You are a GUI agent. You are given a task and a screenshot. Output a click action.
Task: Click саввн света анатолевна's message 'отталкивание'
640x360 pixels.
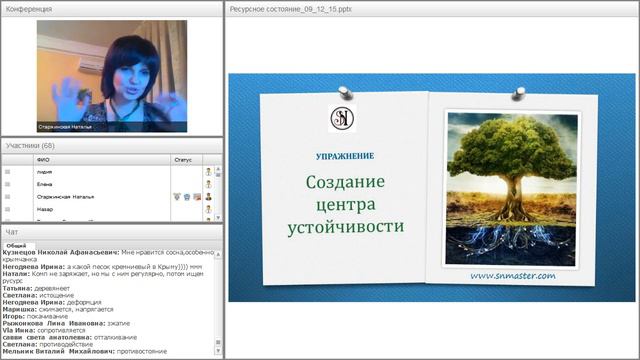pos(69,338)
